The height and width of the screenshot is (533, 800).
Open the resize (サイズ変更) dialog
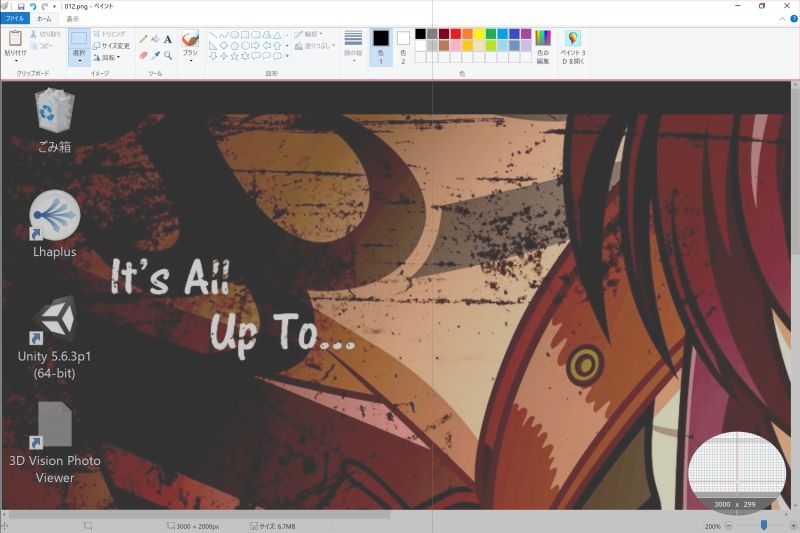[x=111, y=45]
